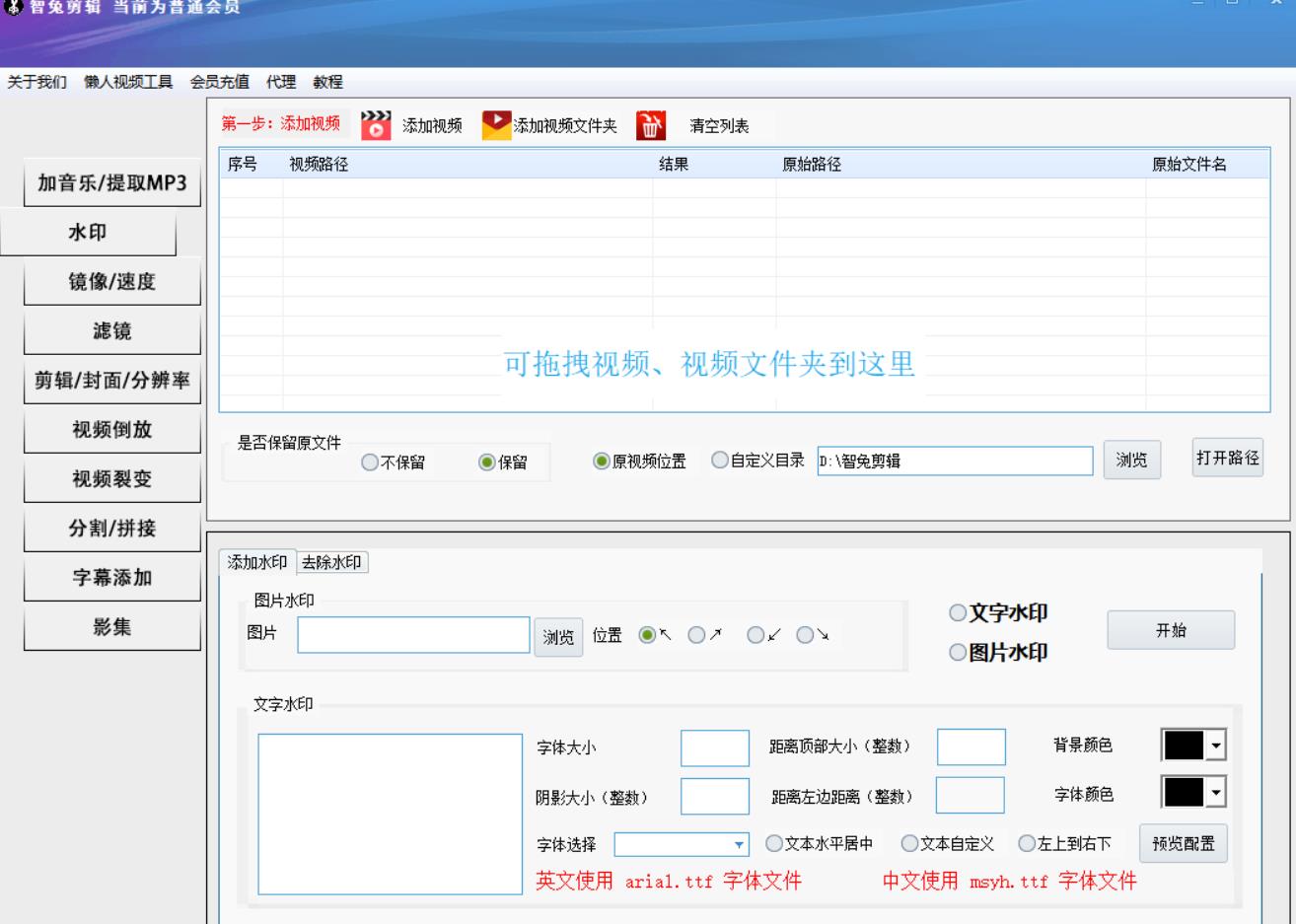Click the 添加视频文件夹 folder icon
Image resolution: width=1296 pixels, height=924 pixels.
point(496,125)
